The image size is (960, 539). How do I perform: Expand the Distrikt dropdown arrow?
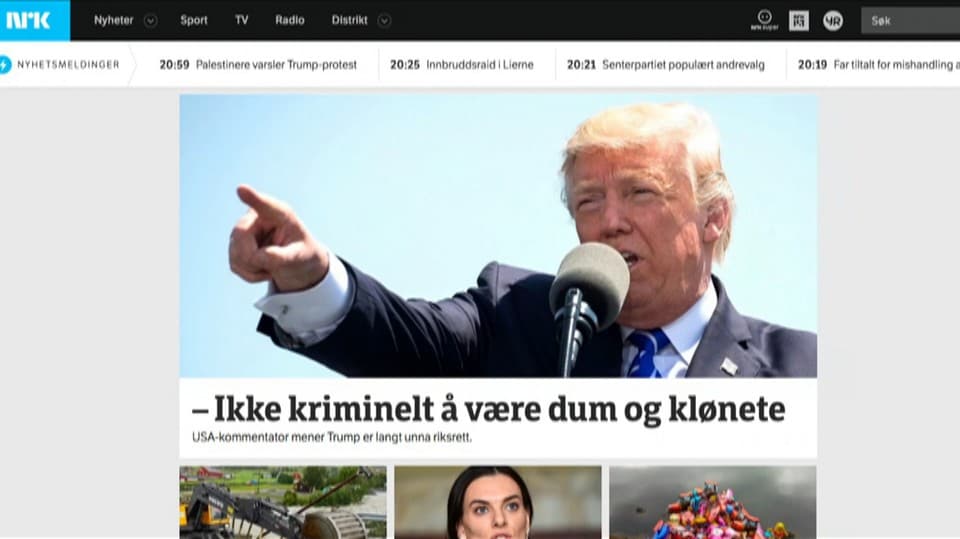pos(384,21)
